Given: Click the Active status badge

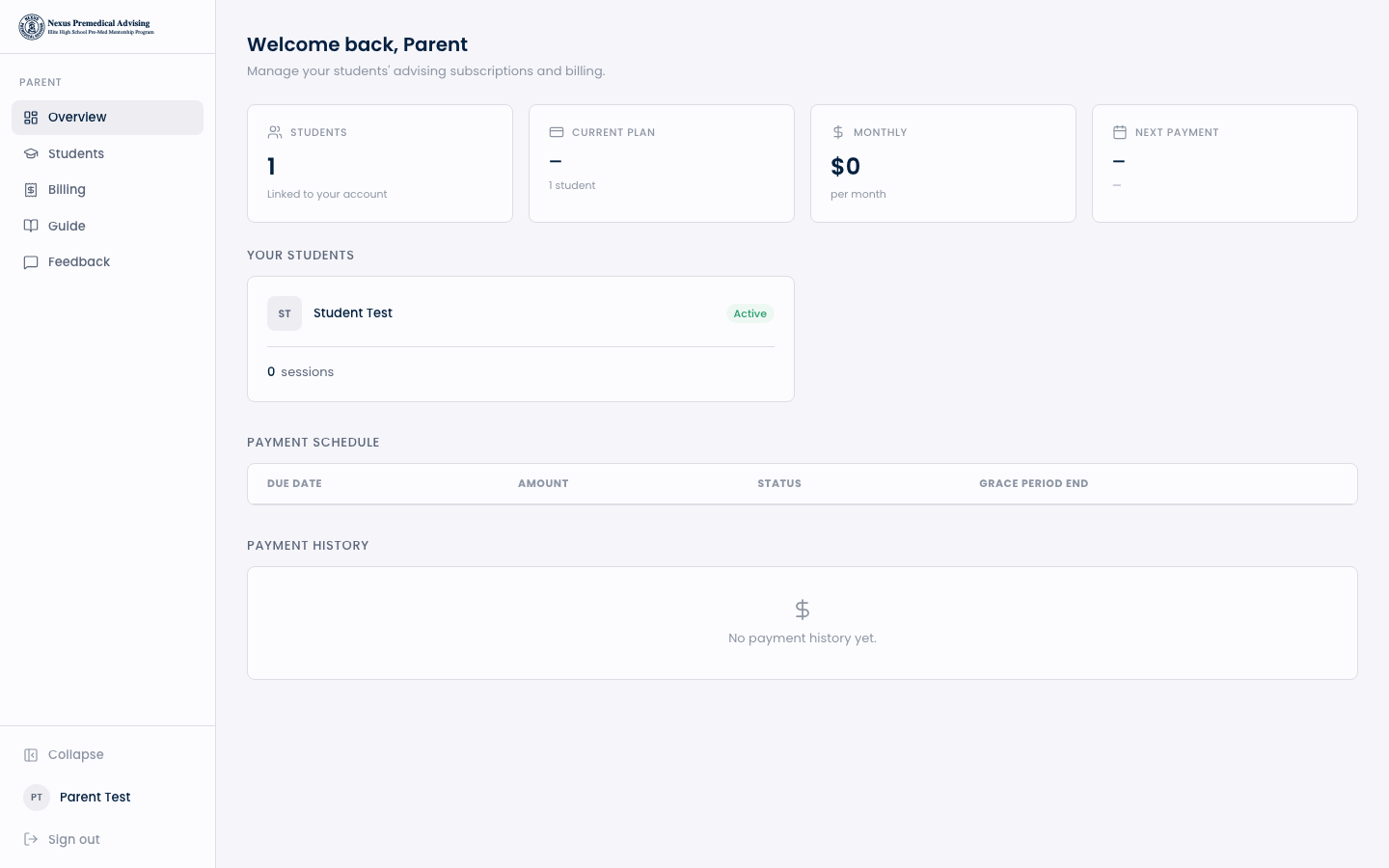Looking at the screenshot, I should click(749, 313).
